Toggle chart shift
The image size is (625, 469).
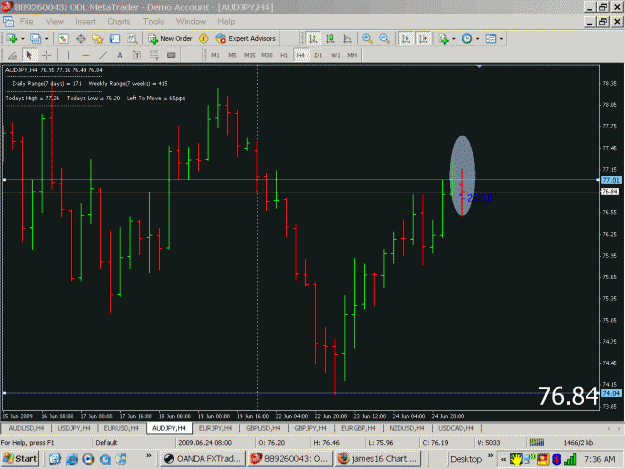424,39
